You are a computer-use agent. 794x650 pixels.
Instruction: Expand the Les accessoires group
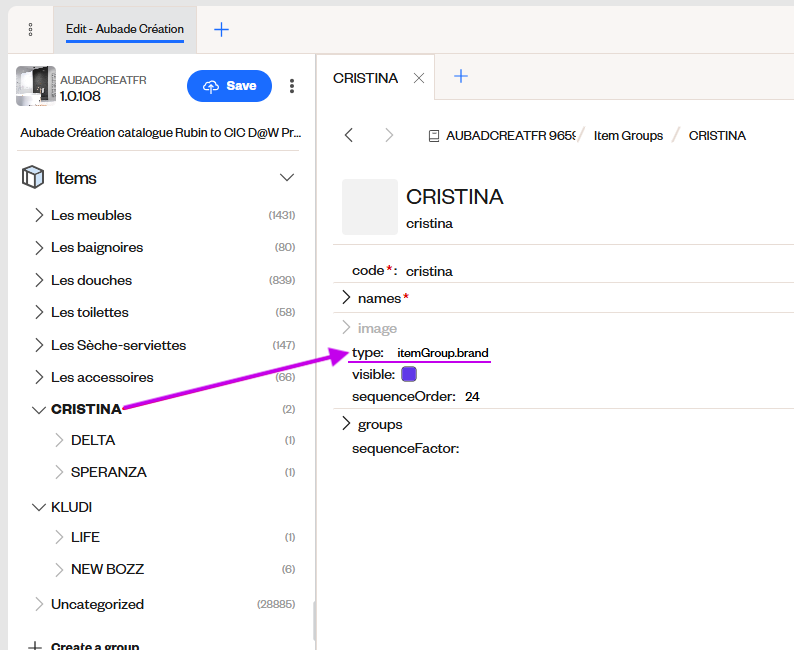39,377
